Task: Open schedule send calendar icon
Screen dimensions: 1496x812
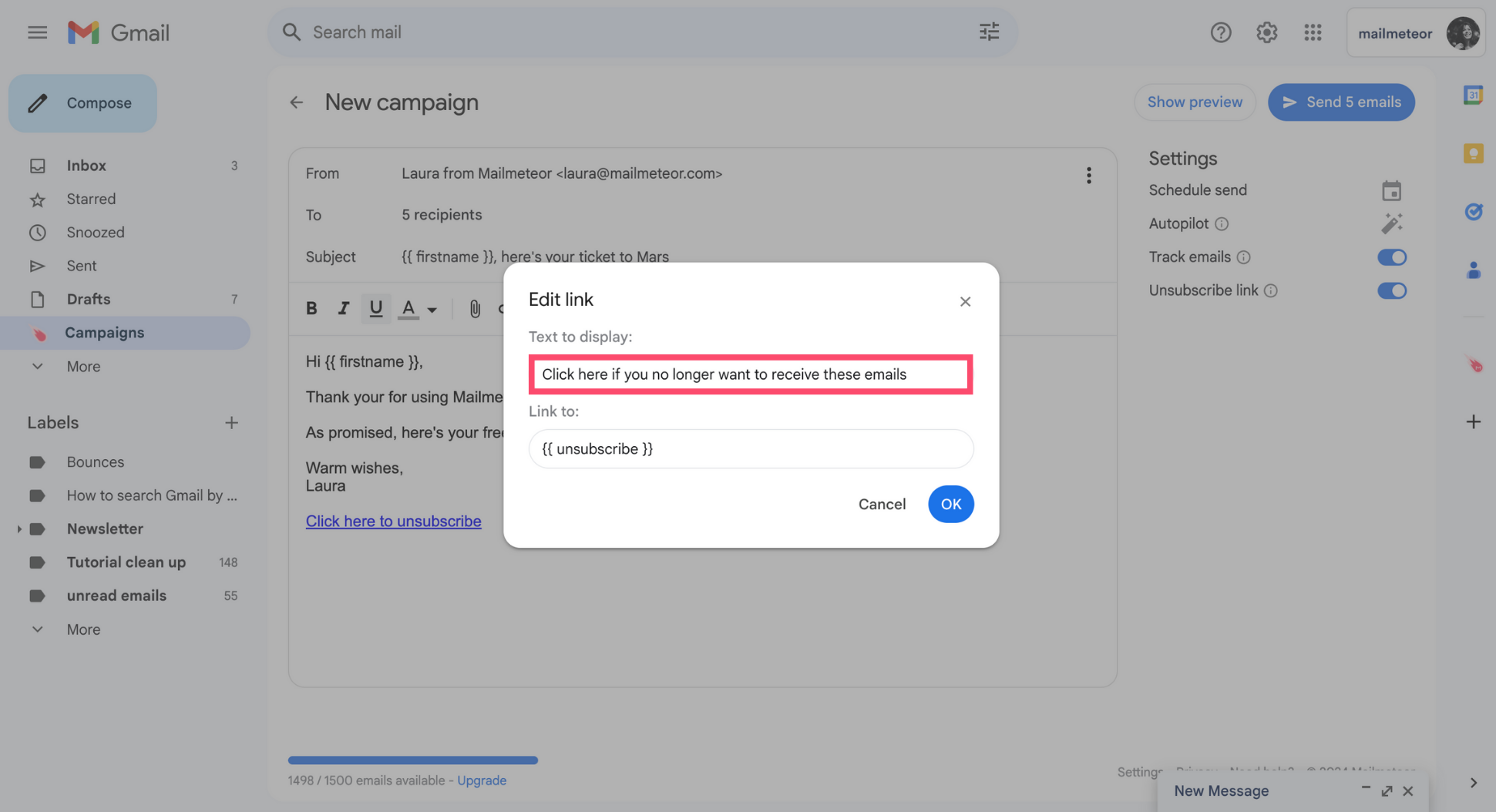Action: pos(1391,190)
